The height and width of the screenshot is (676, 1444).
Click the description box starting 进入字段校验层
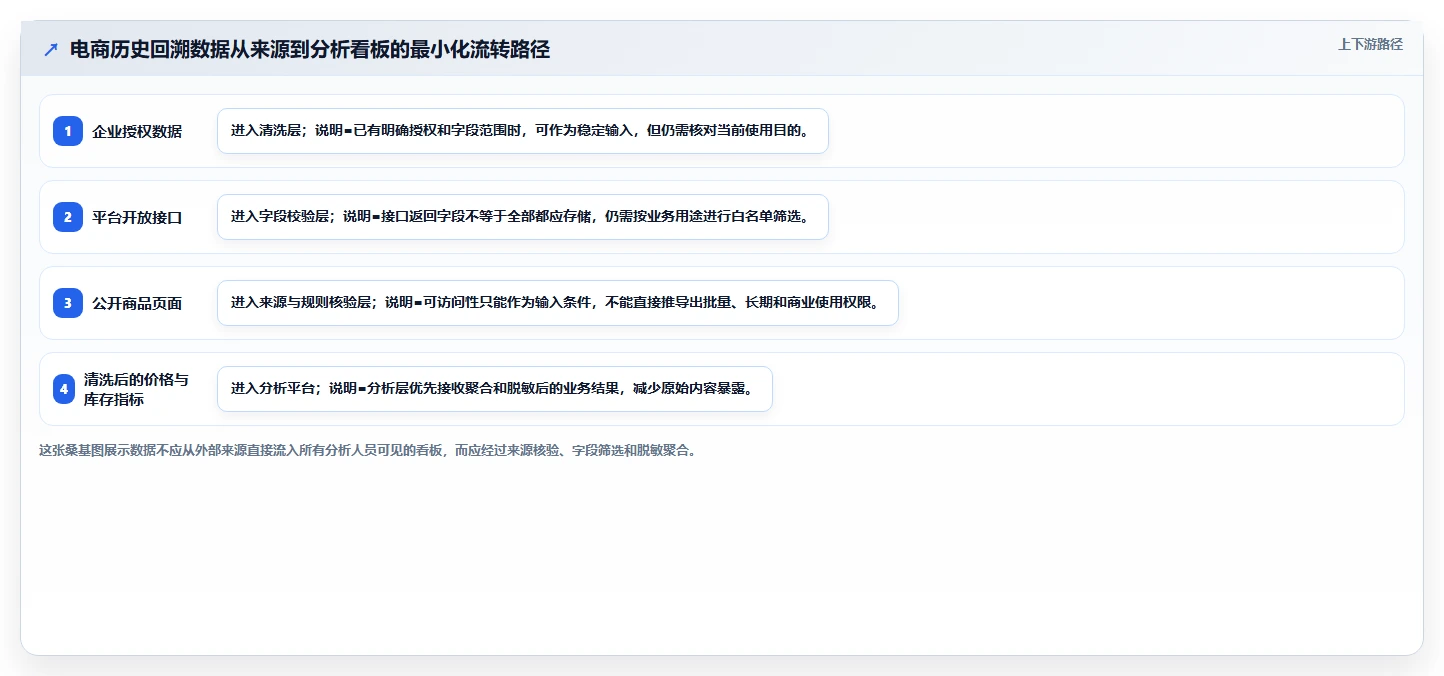pyautogui.click(x=523, y=217)
